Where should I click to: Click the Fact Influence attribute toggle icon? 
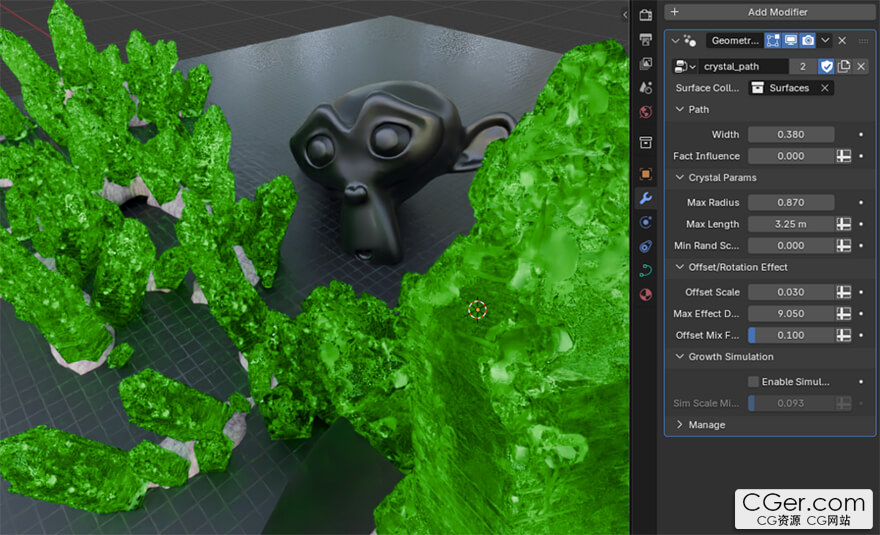pos(844,156)
